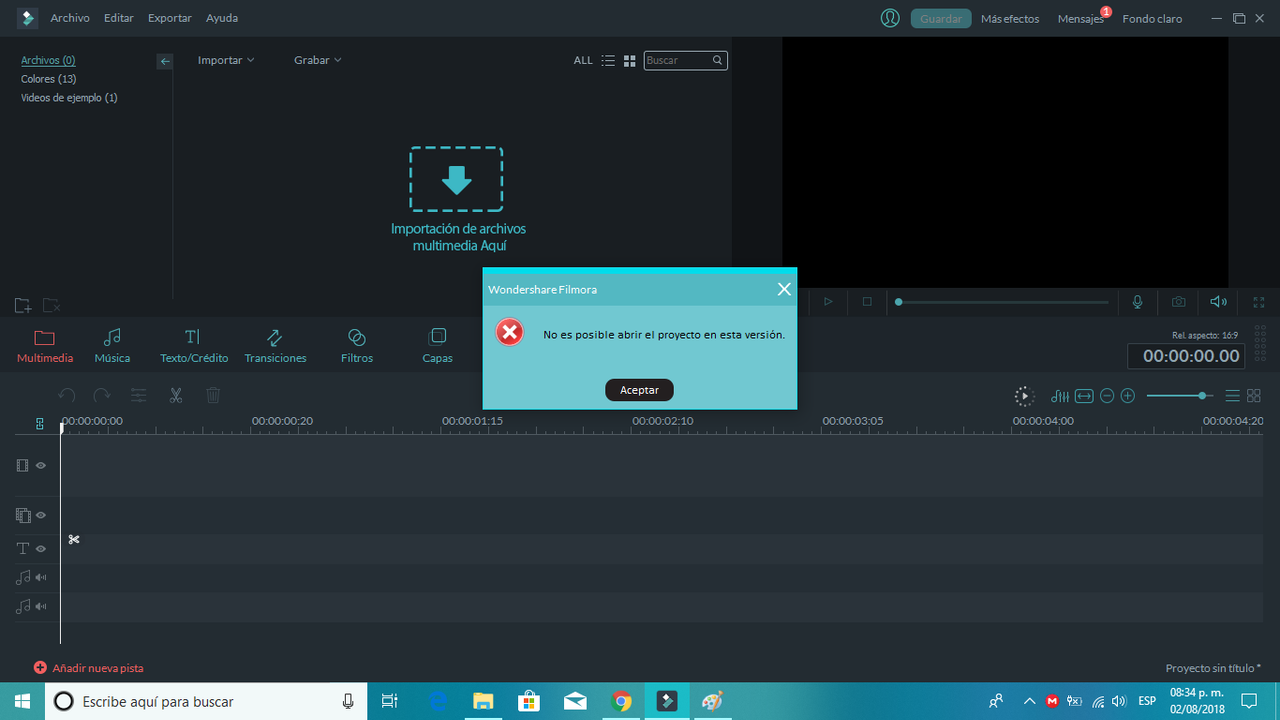Screen dimensions: 1280x720
Task: Close the Wondershare Filmora dialog
Action: point(784,289)
